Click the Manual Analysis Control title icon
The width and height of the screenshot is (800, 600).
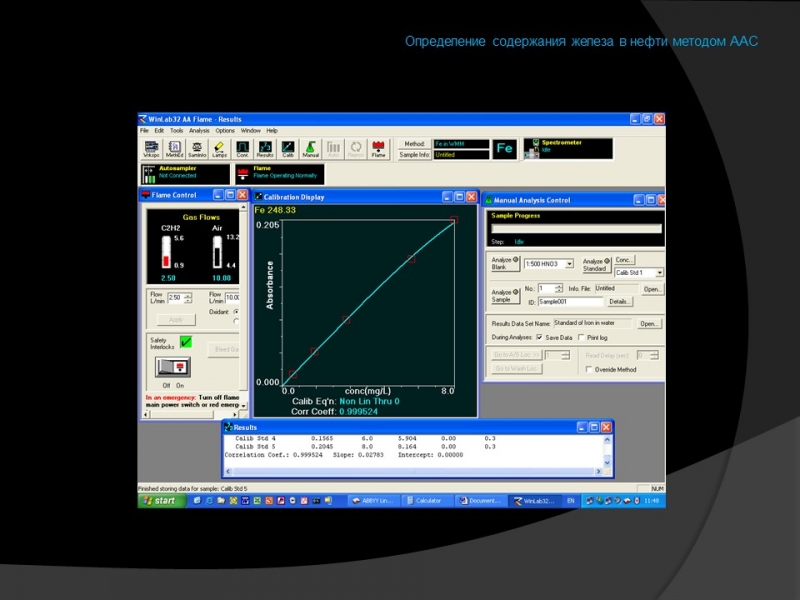488,200
